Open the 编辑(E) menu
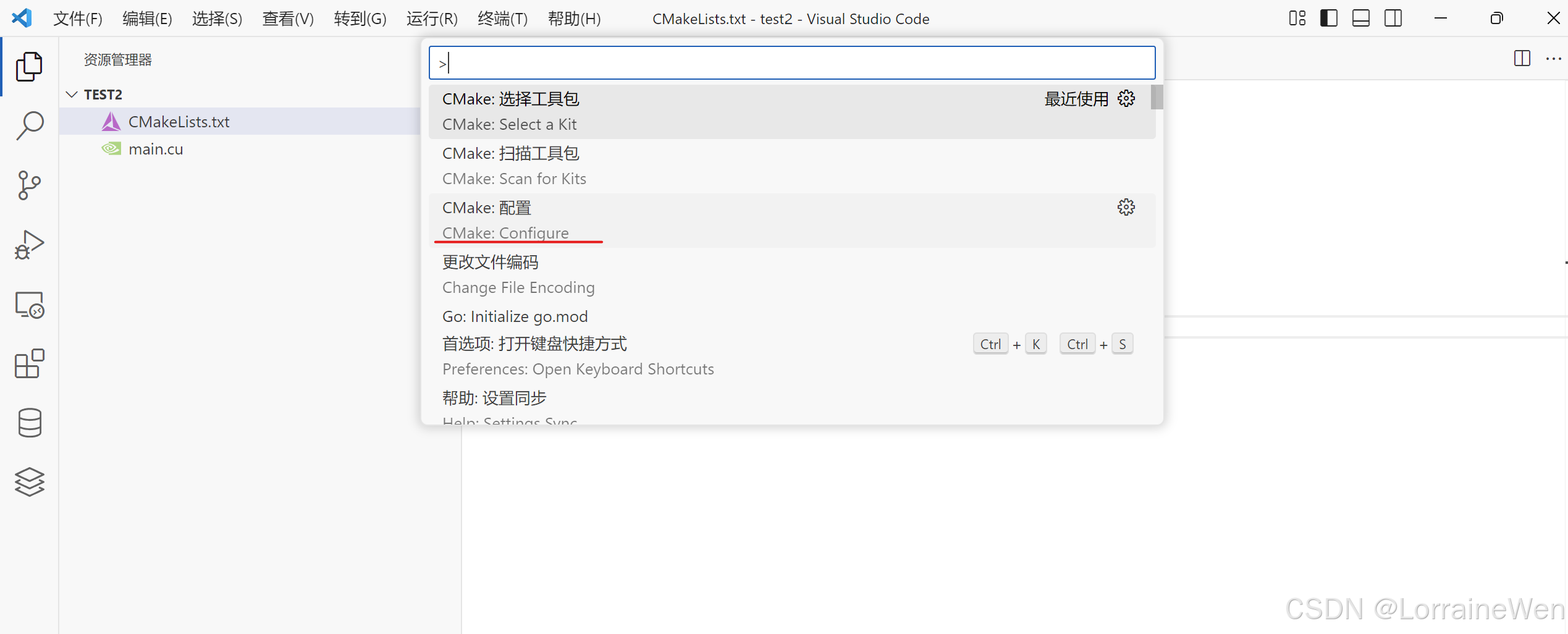1568x634 pixels. (147, 19)
